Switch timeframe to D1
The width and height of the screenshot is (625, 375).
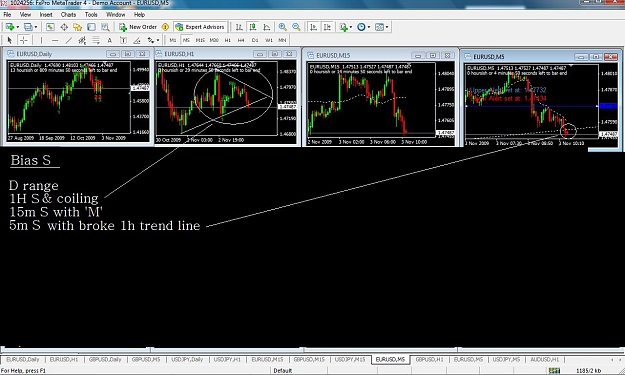pos(255,40)
